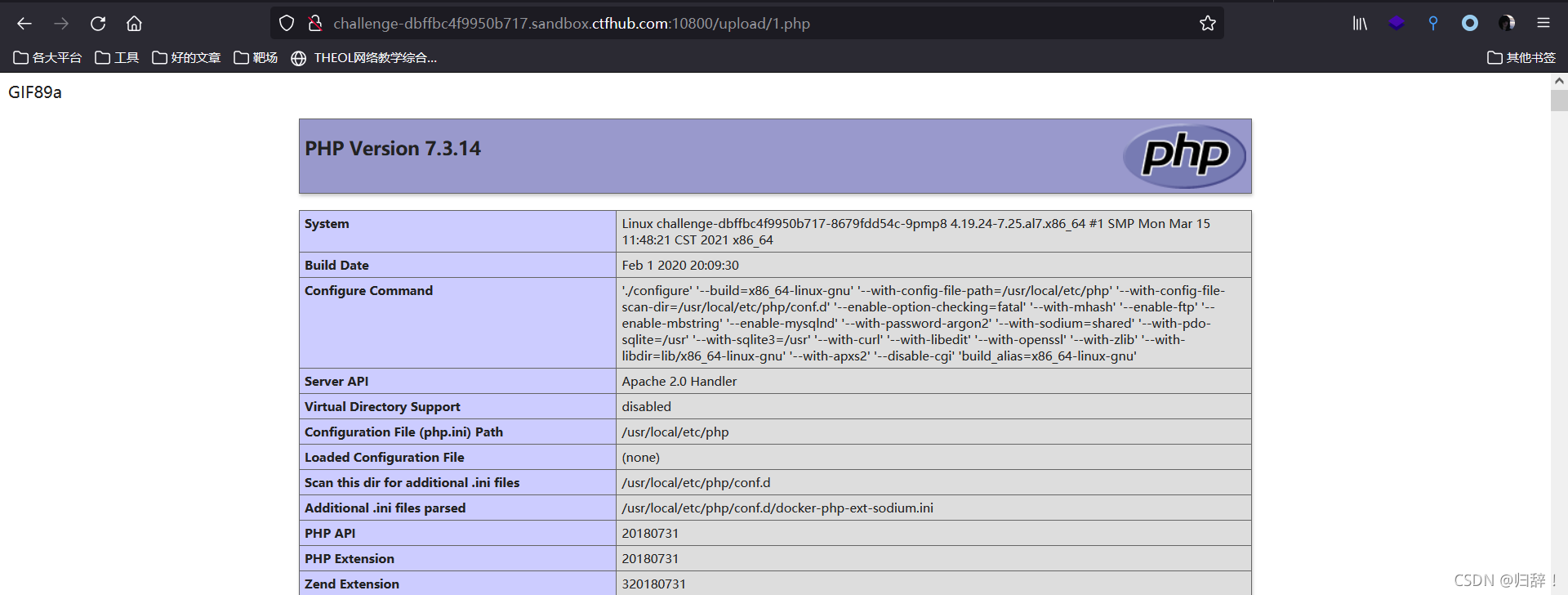
Task: Open the 各大平台 bookmarks folder
Action: 47,58
